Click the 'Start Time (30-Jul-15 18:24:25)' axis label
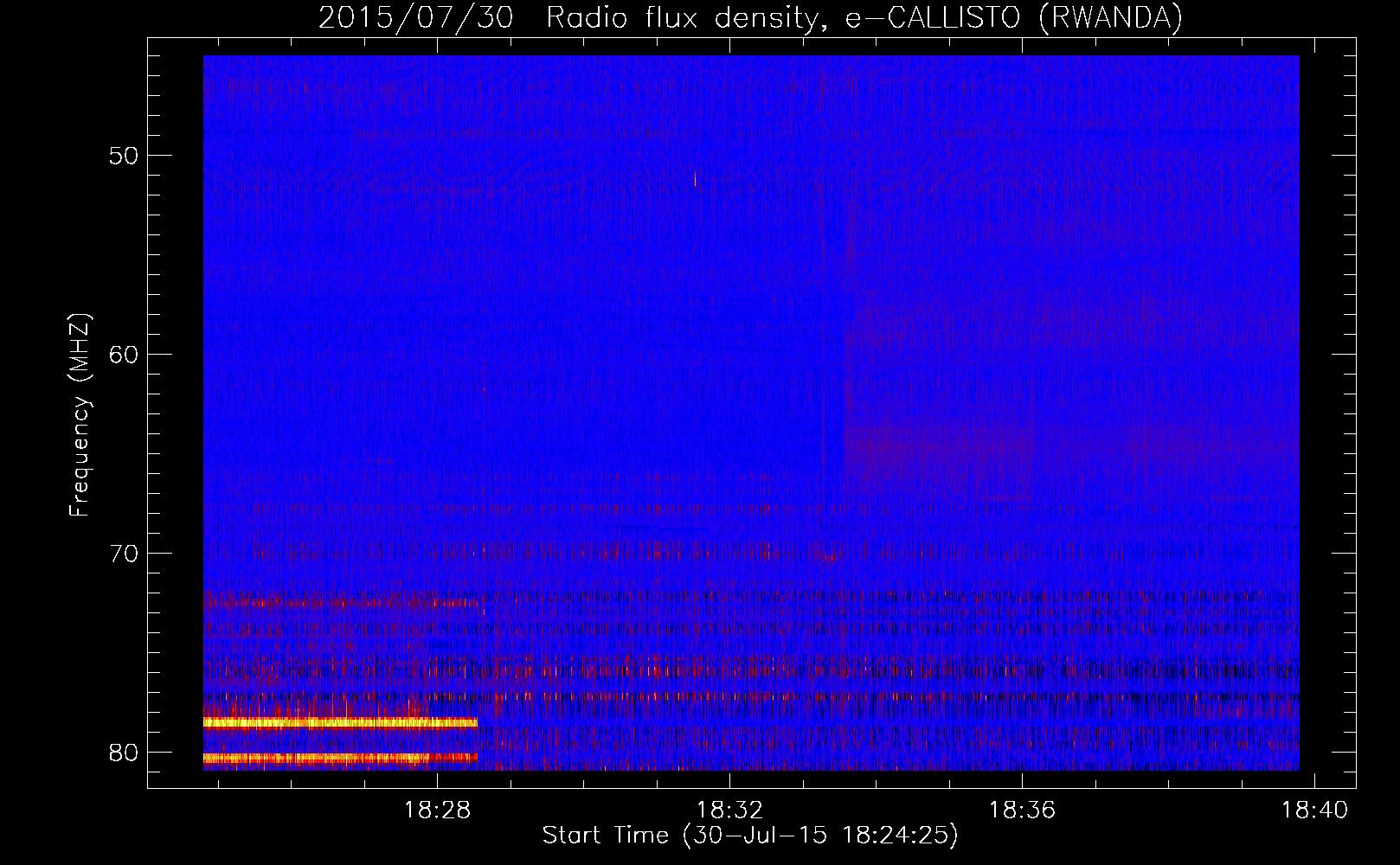 pyautogui.click(x=750, y=836)
